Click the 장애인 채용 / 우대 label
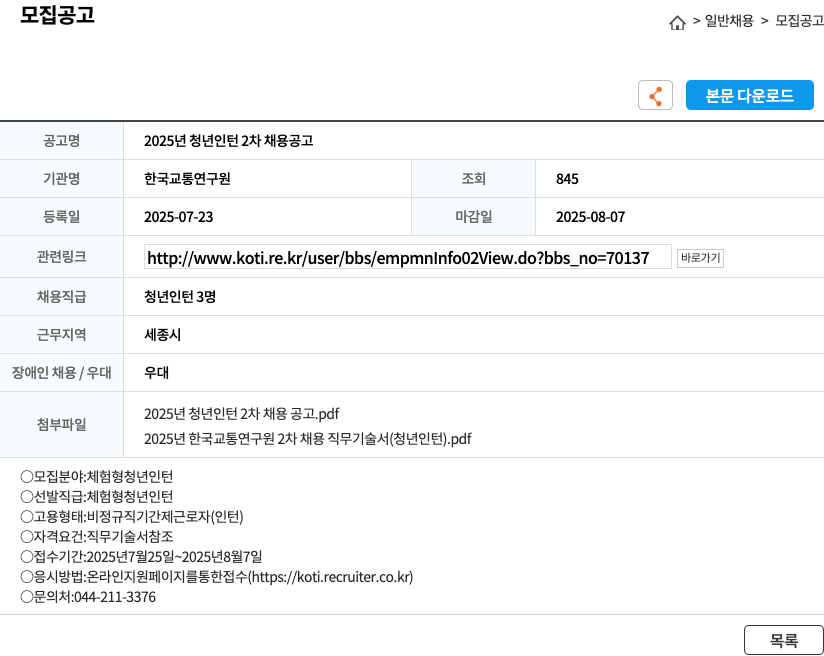Screen dimensions: 824x656 (x=61, y=372)
